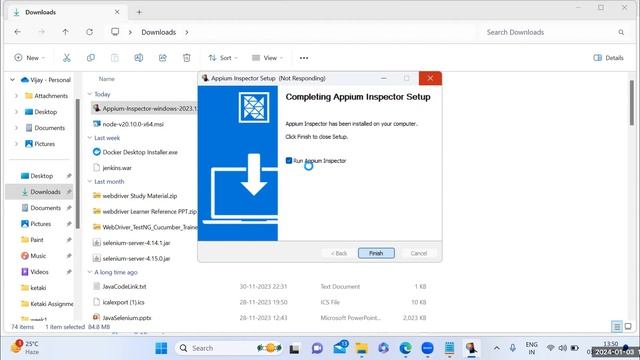Collapse the Today group
This screenshot has height=360, width=640.
coord(90,94)
